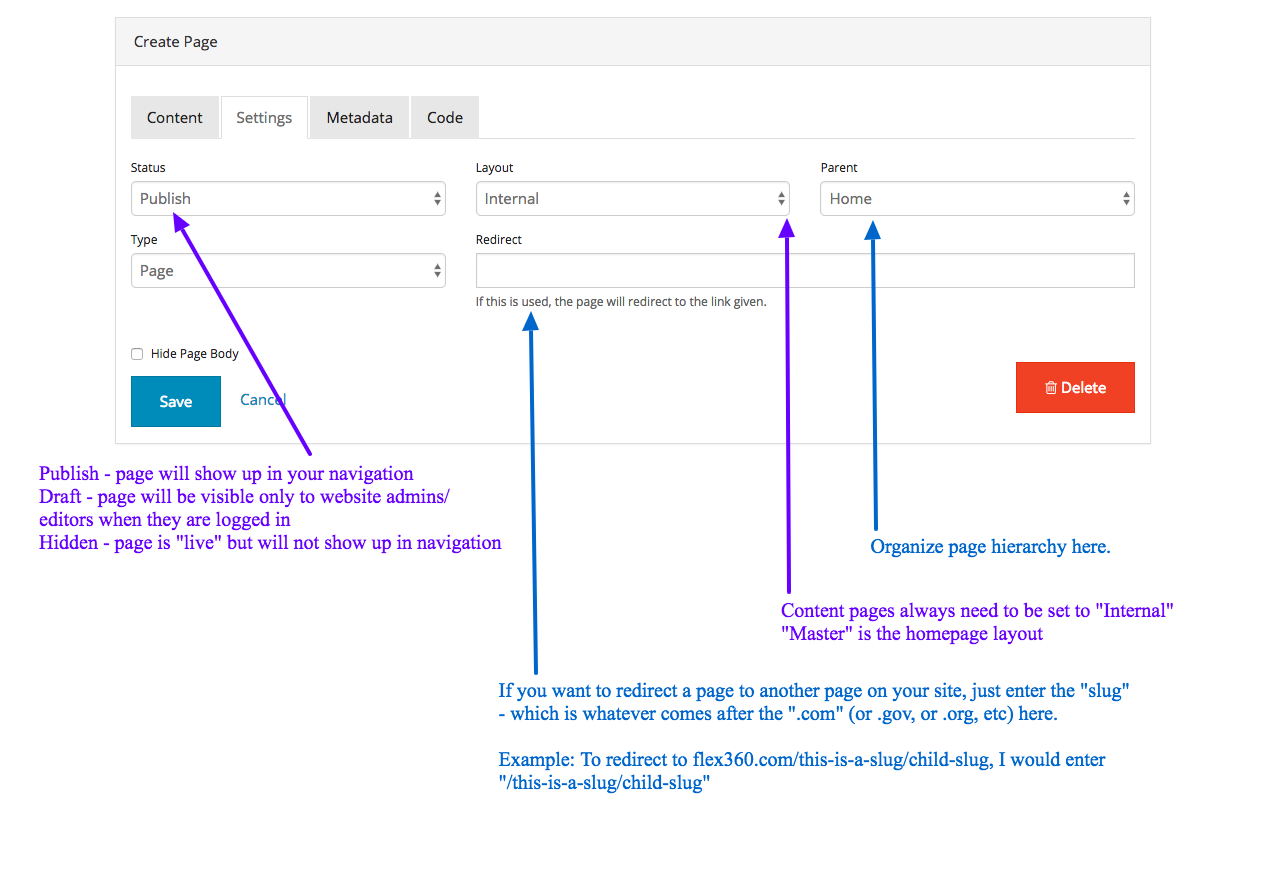Click the Parent field's up-down arrows

1126,199
